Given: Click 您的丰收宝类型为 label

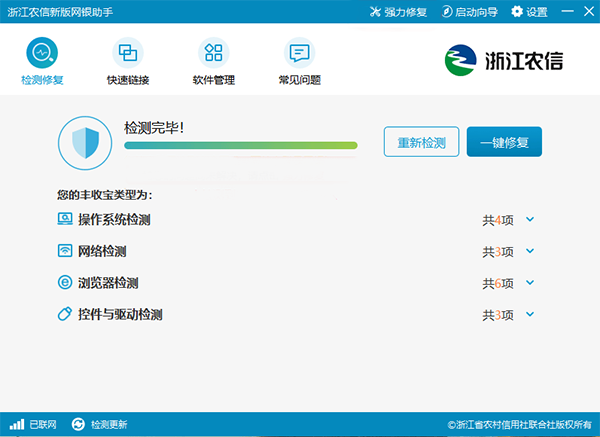Looking at the screenshot, I should coord(104,195).
